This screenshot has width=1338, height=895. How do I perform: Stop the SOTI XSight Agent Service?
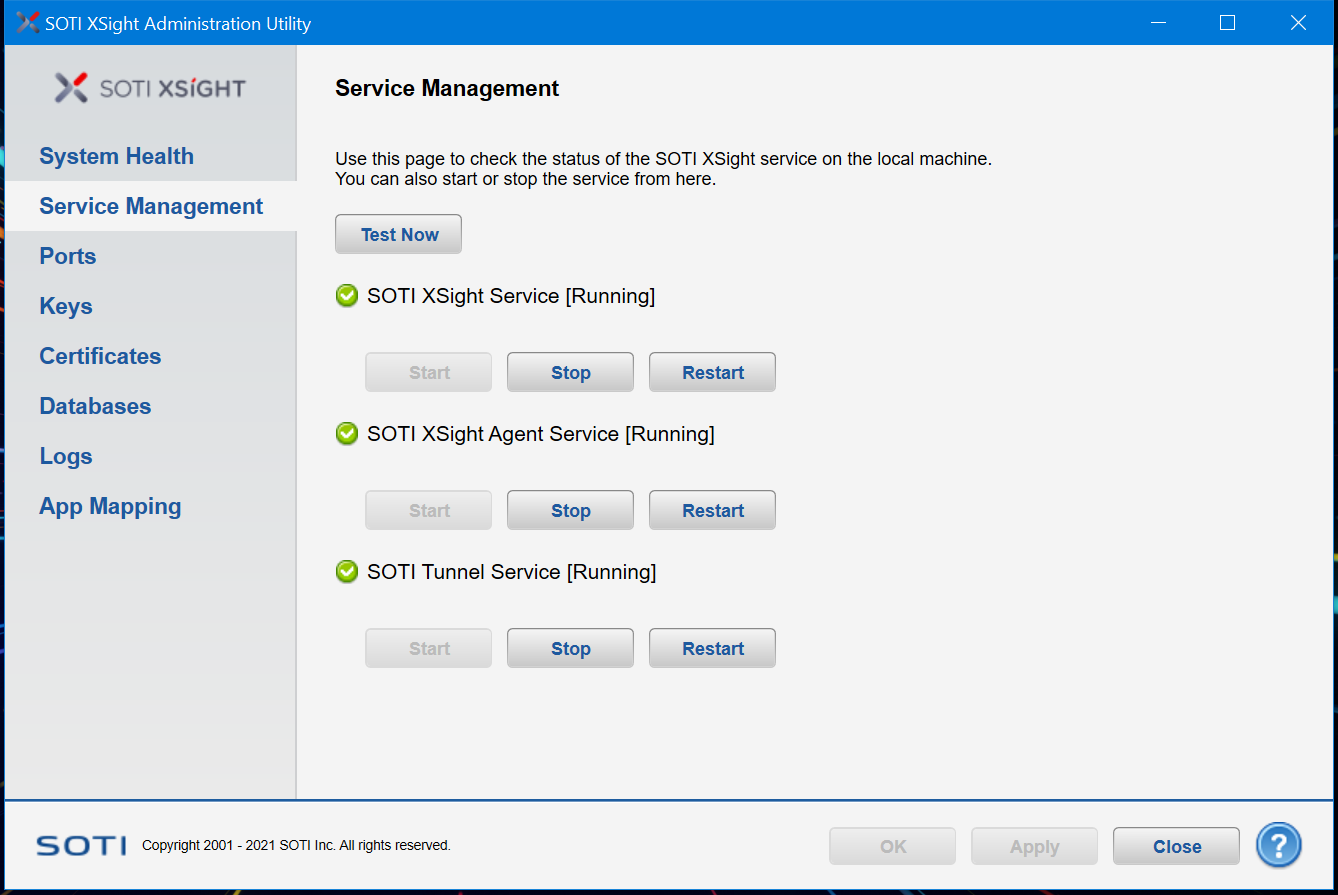570,510
